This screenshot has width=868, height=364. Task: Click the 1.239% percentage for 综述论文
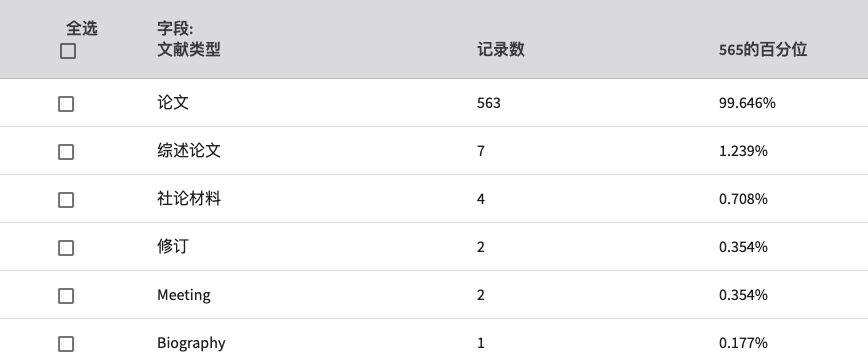click(743, 151)
